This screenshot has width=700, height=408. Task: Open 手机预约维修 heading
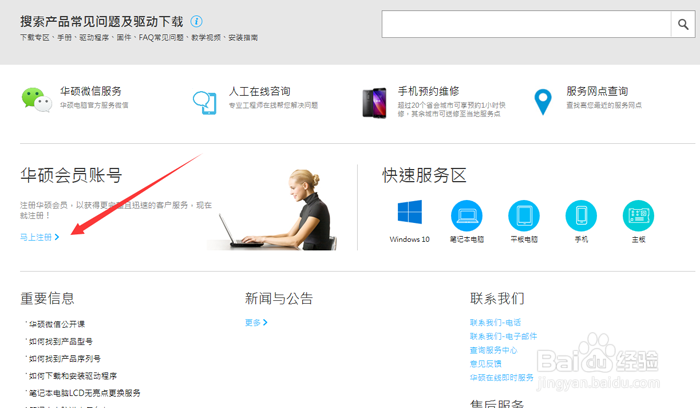click(428, 91)
